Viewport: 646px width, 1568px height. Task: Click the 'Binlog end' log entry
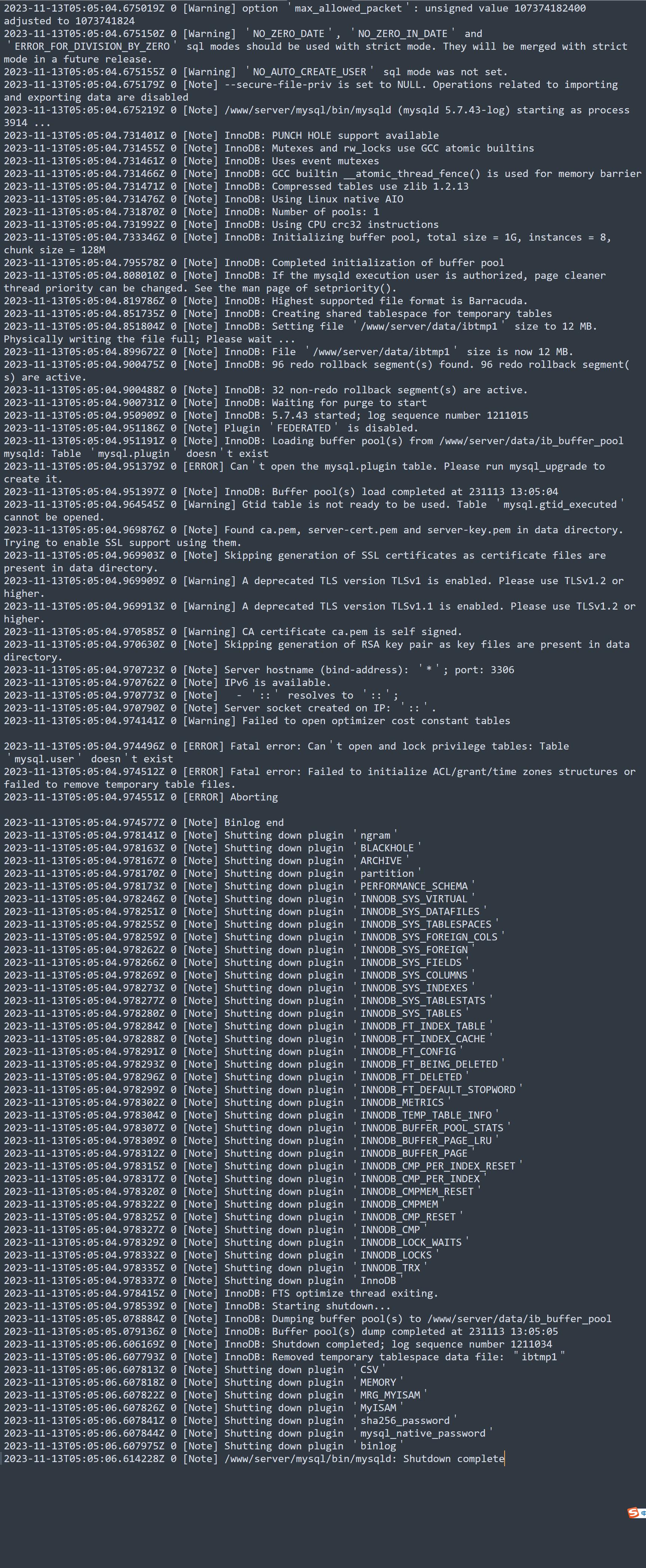tap(144, 822)
